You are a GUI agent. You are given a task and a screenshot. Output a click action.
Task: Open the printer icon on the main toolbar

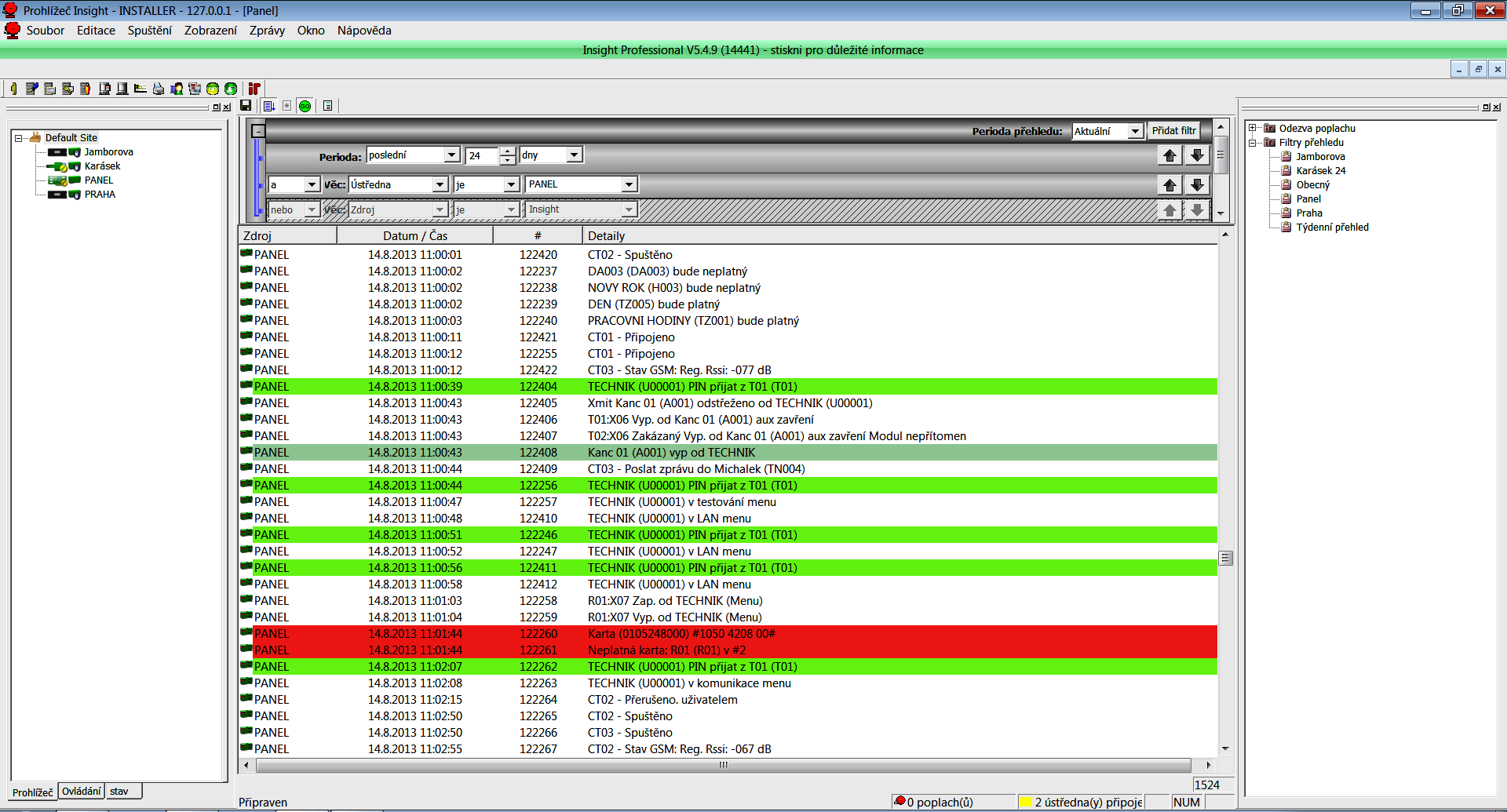(x=158, y=89)
